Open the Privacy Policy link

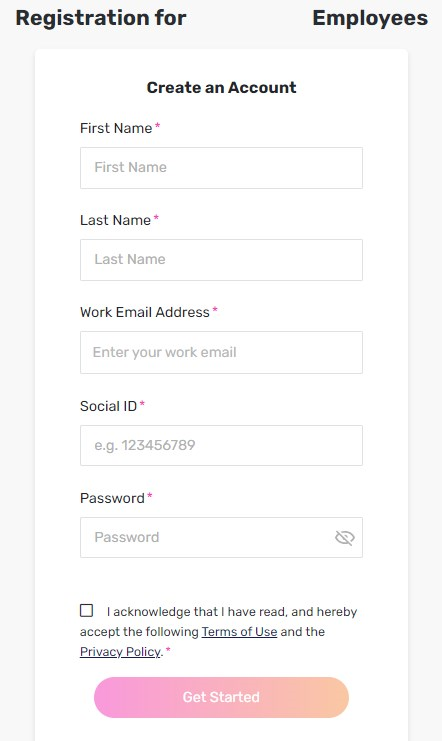tap(120, 652)
